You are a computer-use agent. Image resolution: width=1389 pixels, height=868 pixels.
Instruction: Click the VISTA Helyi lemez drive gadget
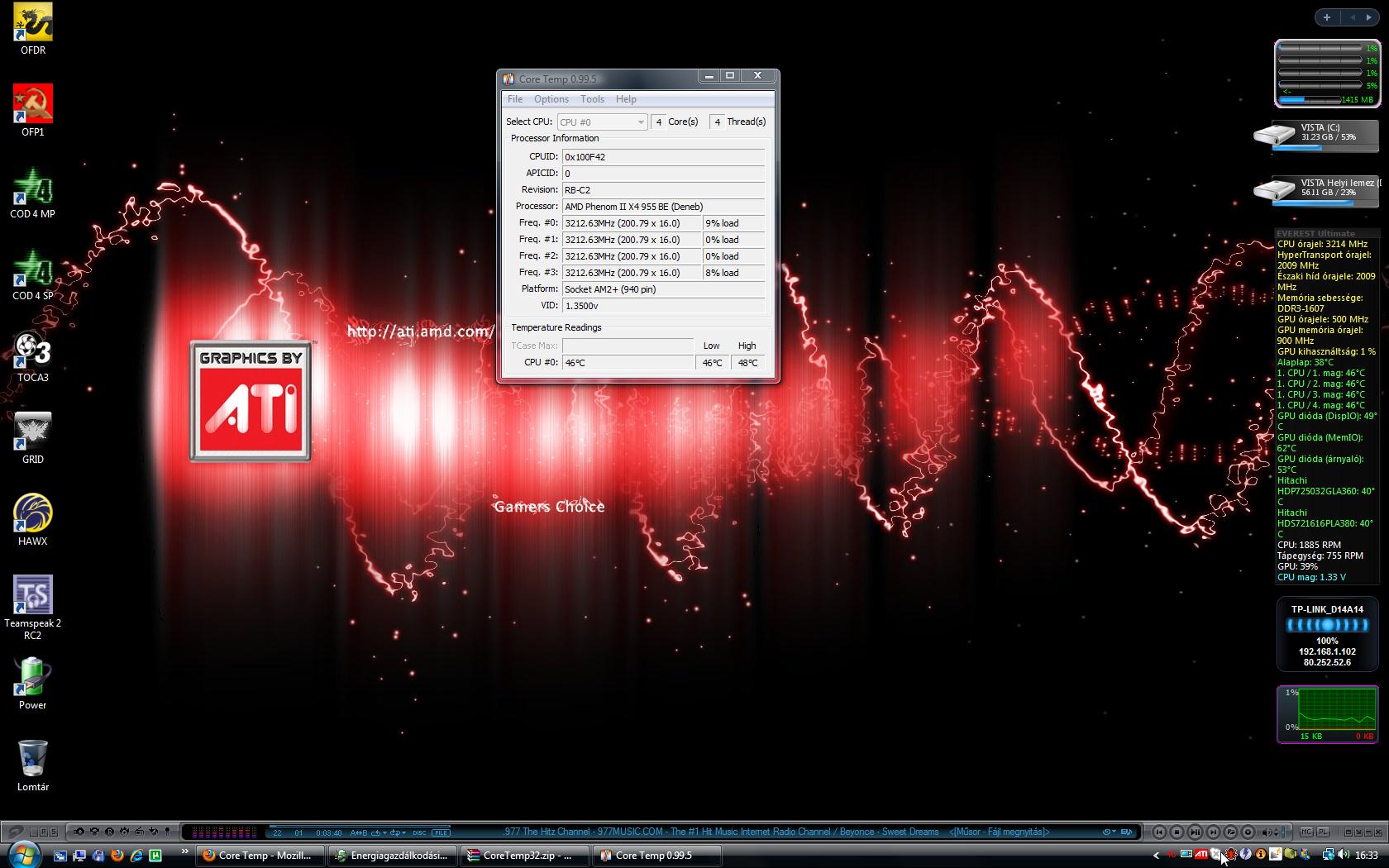pos(1316,190)
